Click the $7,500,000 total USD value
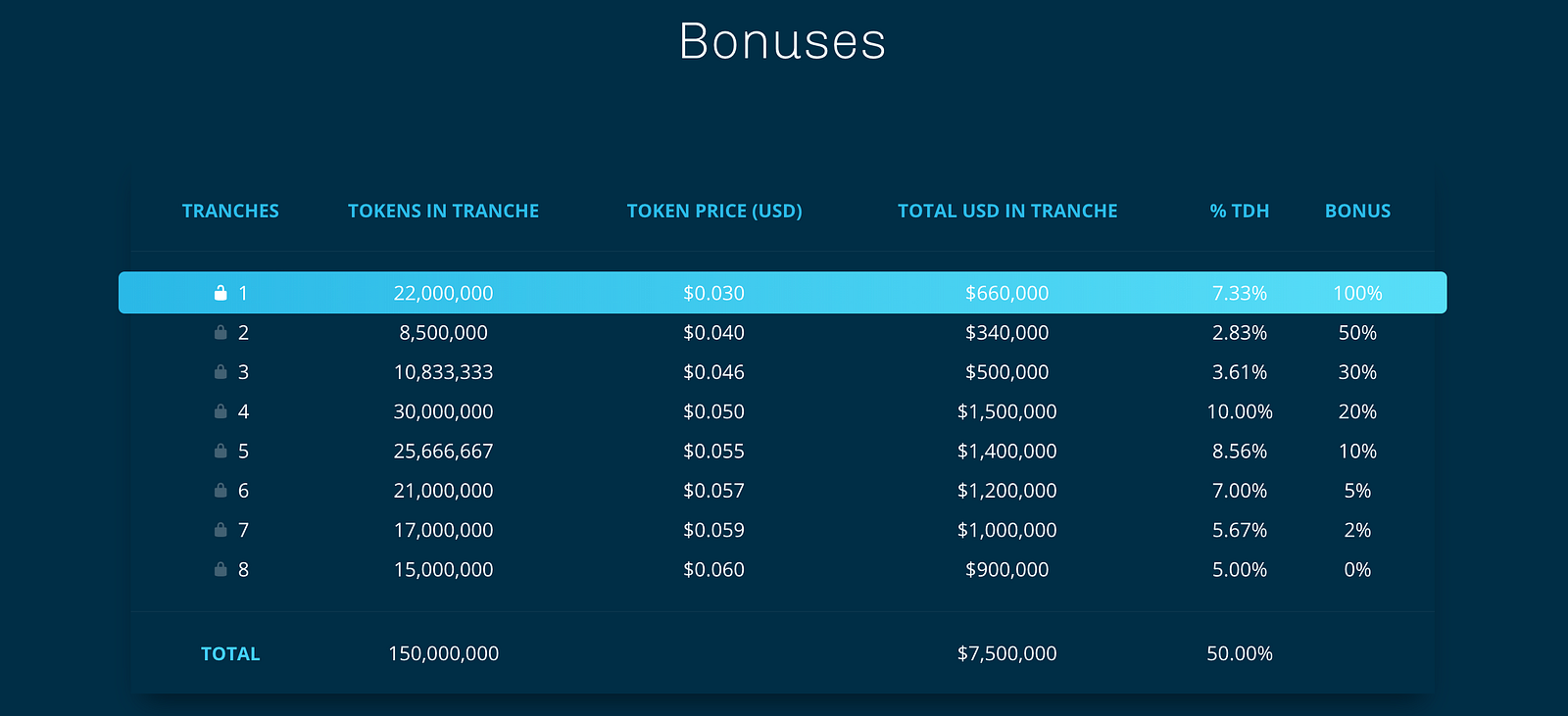Image resolution: width=1568 pixels, height=716 pixels. [1006, 653]
